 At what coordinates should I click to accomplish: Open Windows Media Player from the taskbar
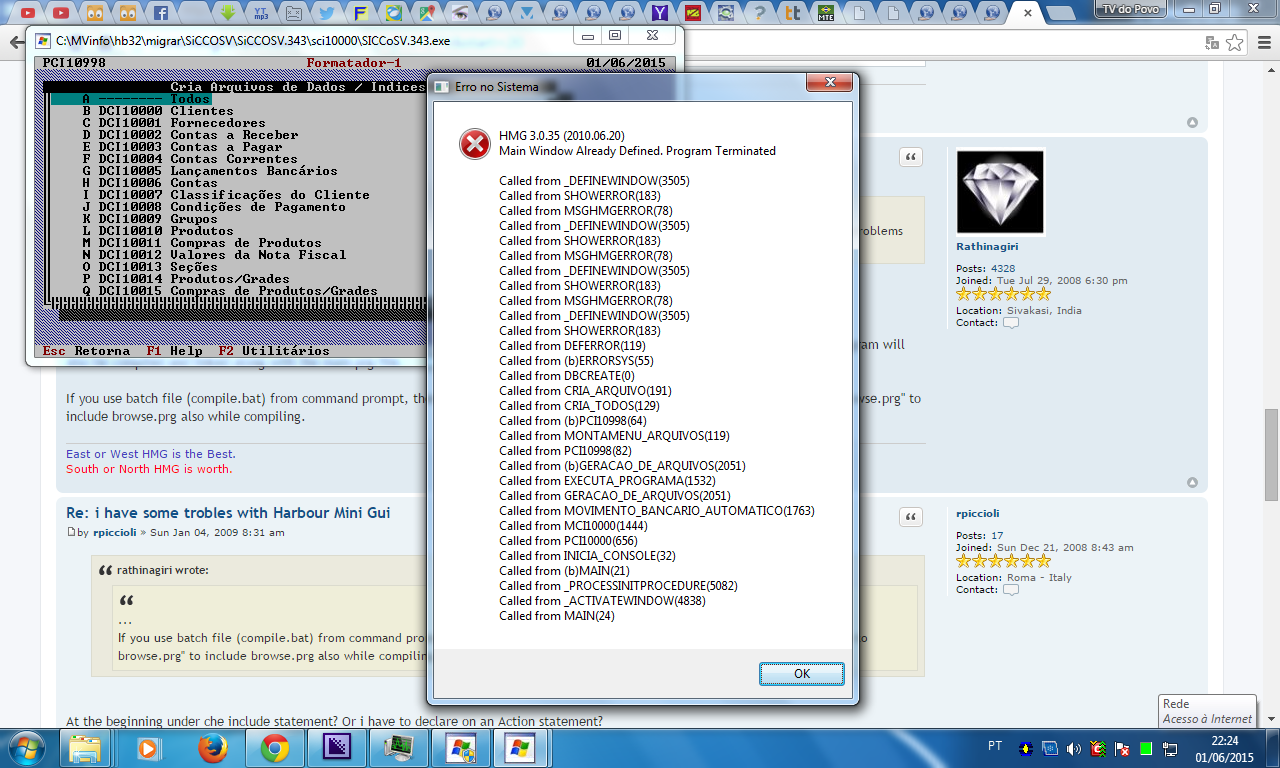click(149, 748)
